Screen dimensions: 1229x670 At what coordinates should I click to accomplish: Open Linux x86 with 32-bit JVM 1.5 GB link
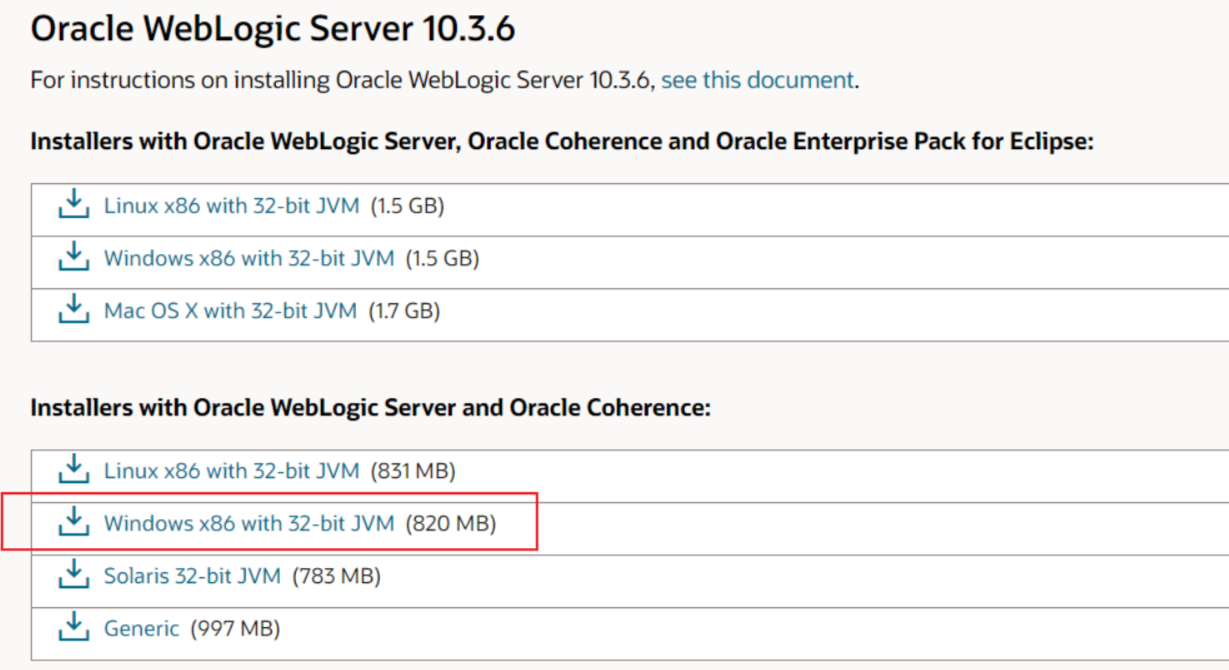230,207
